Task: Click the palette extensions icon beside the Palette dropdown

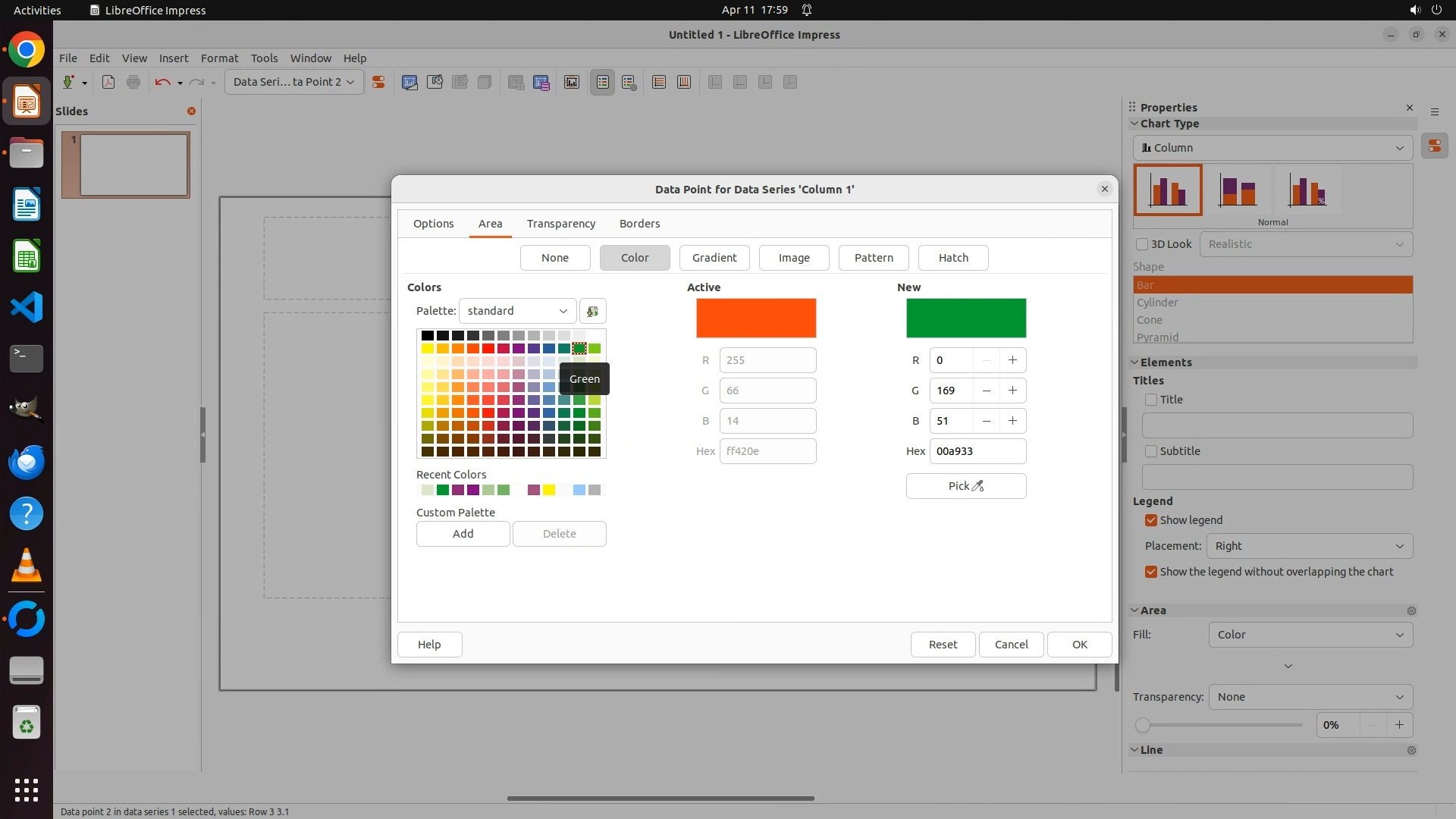Action: click(592, 311)
